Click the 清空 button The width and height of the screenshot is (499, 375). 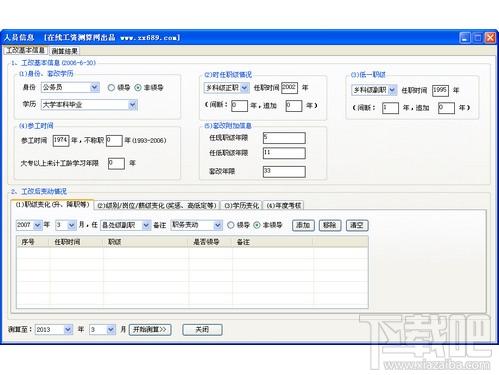357,225
